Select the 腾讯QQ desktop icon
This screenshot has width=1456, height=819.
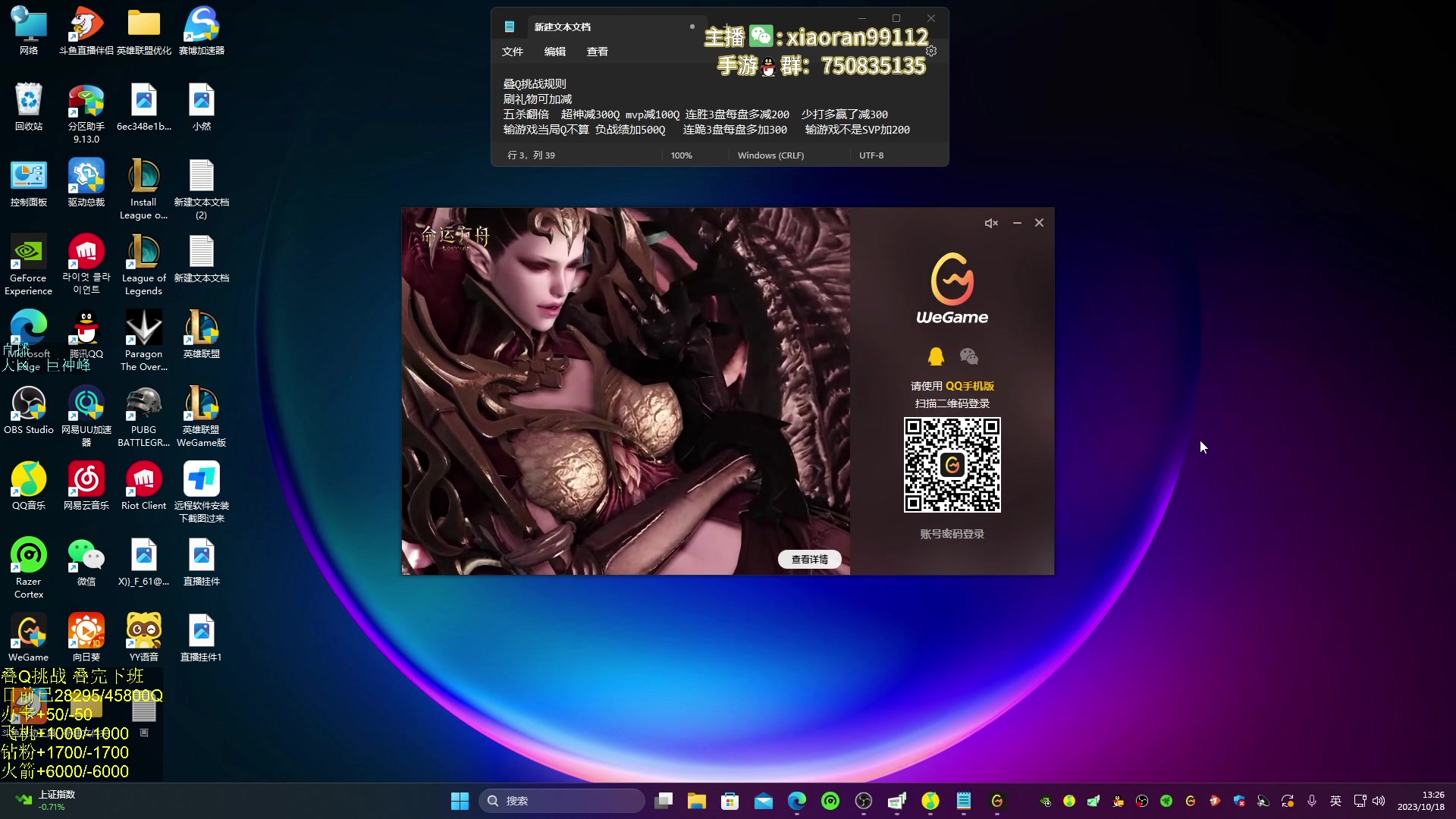click(x=86, y=334)
